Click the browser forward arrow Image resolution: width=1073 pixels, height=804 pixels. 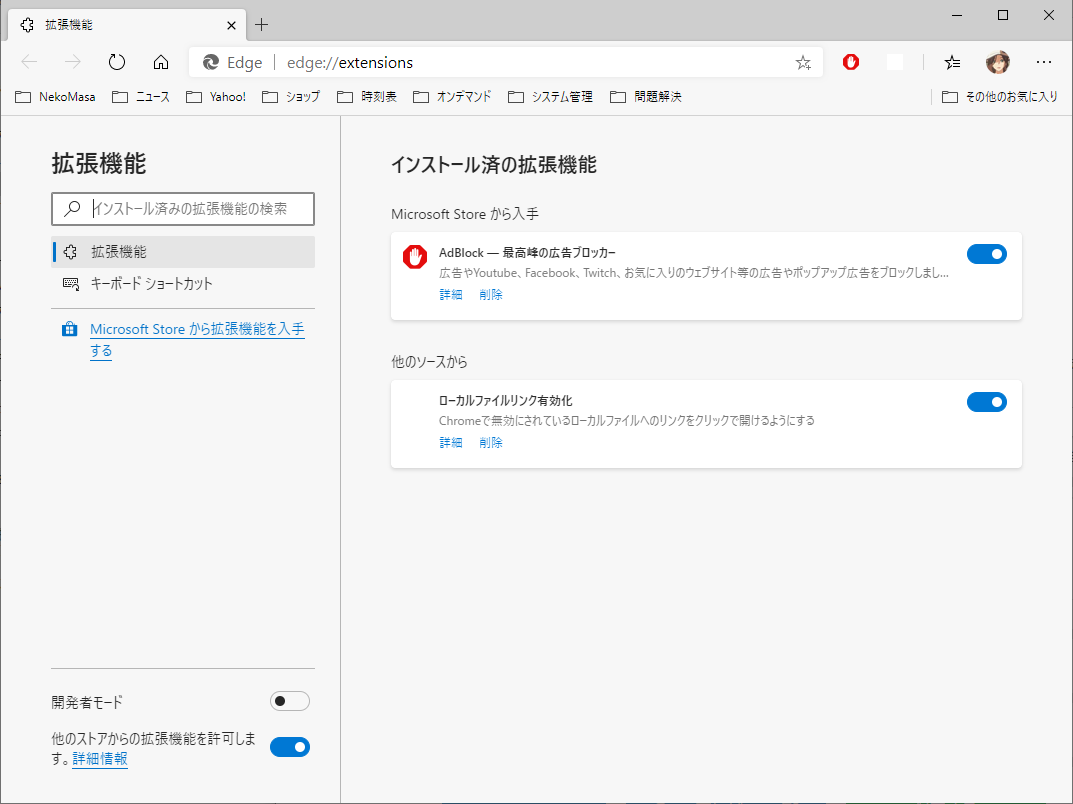click(73, 62)
